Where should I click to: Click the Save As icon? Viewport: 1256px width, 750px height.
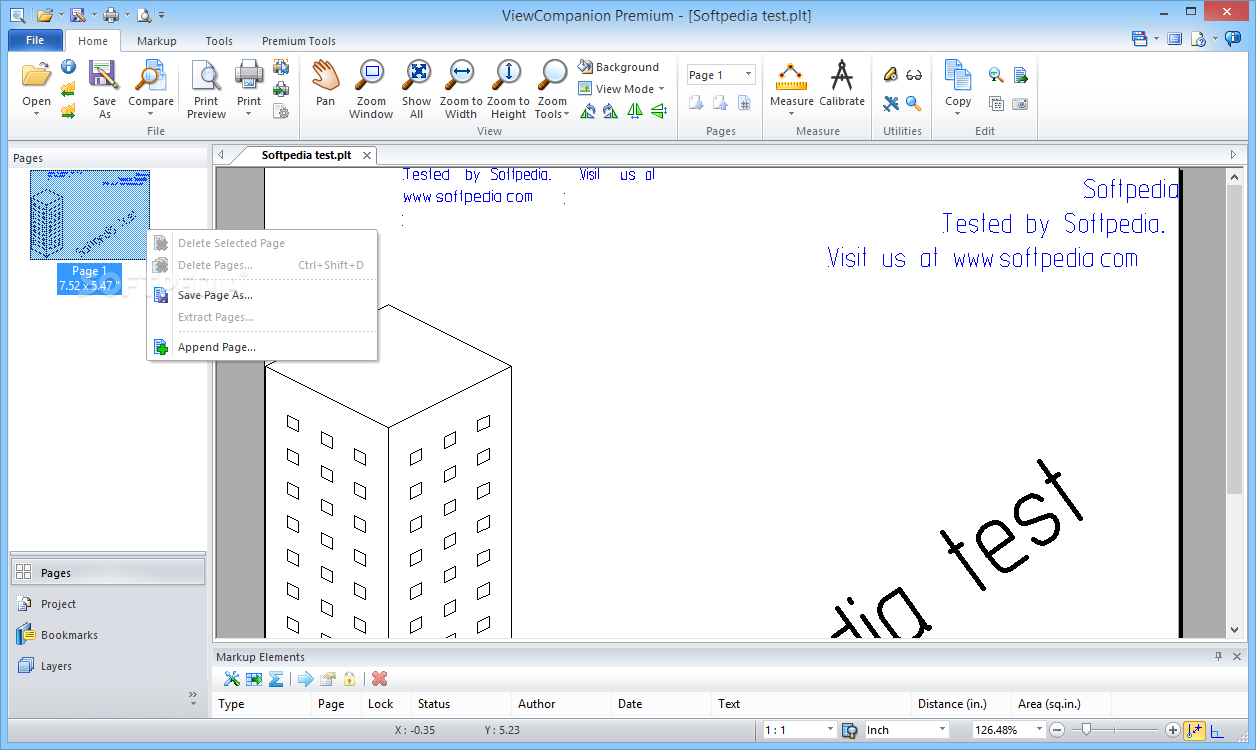pos(104,89)
